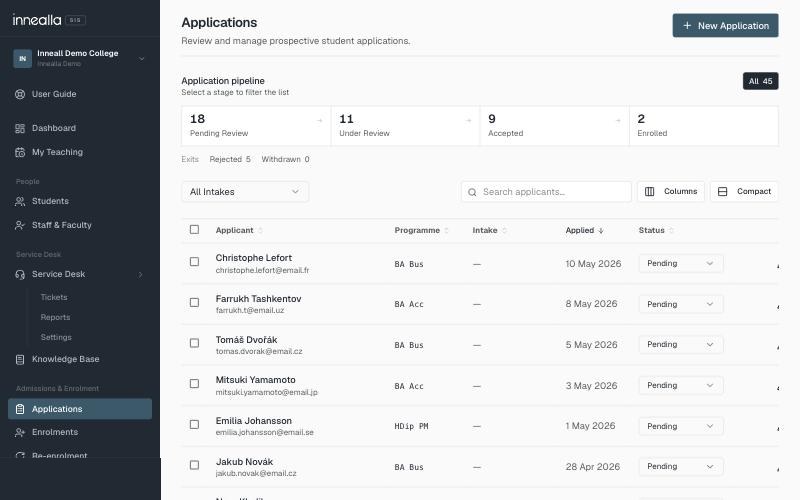Viewport: 800px width, 500px height.
Task: Open Settings in Service Desk menu
Action: 56,338
